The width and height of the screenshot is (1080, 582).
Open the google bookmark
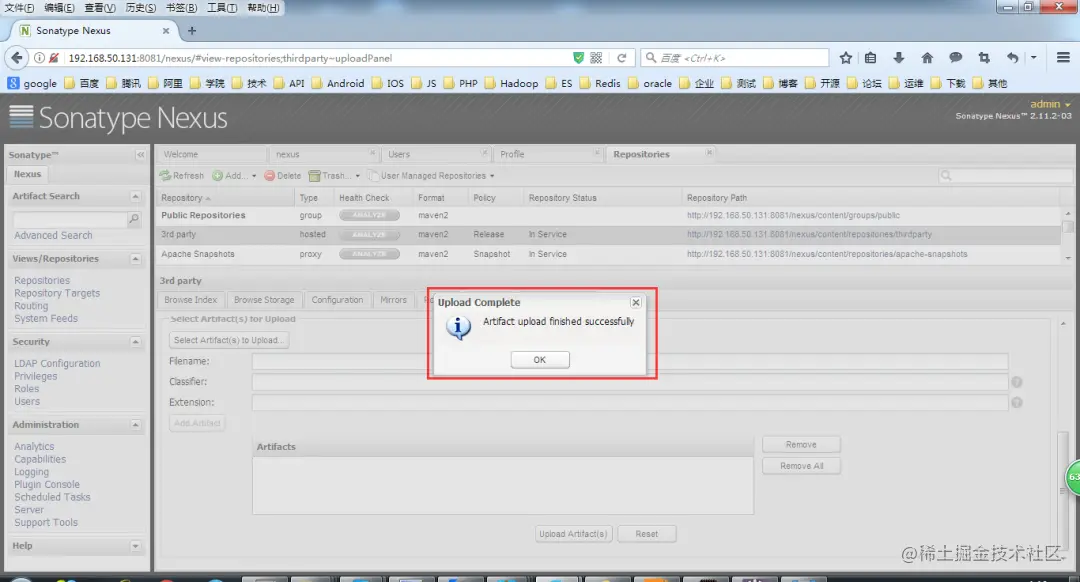[x=32, y=83]
